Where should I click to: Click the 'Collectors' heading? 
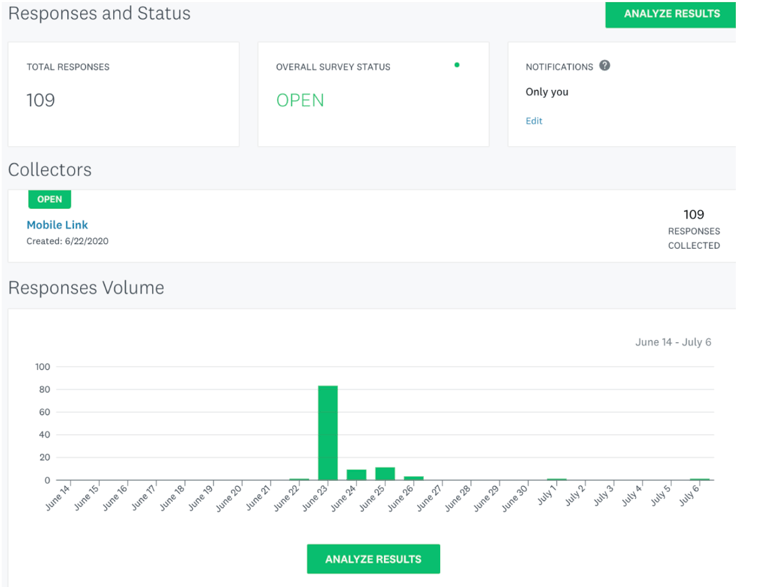tap(50, 170)
